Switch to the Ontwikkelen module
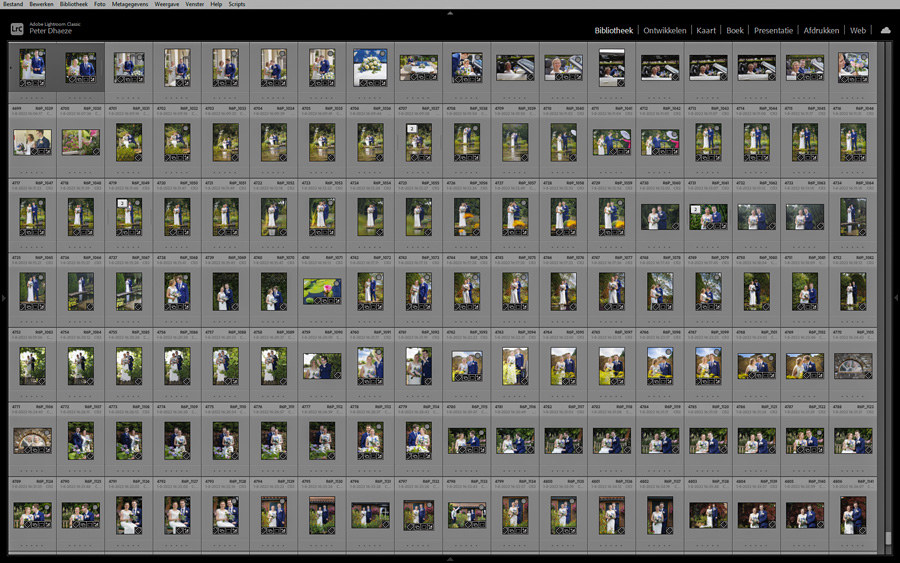Viewport: 900px width, 563px height. coord(664,31)
